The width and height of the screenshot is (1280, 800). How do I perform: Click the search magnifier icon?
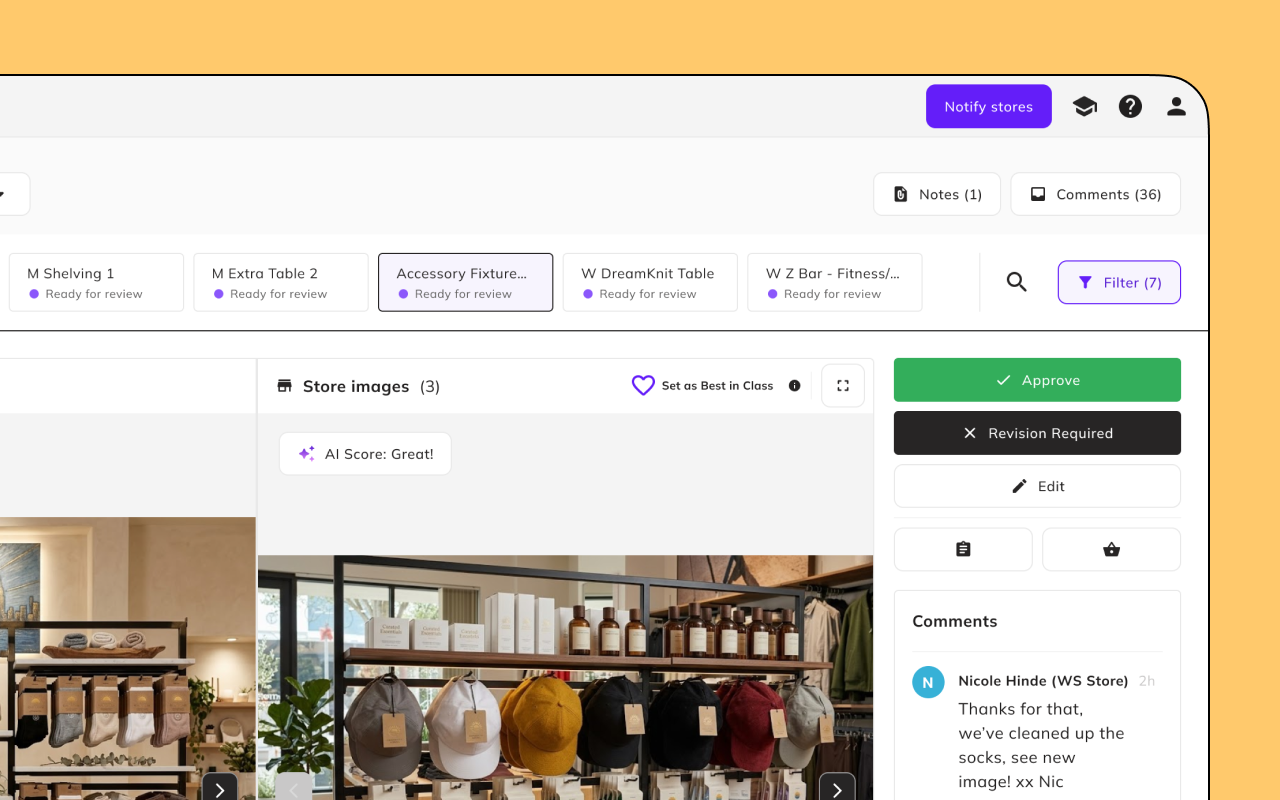tap(1017, 282)
